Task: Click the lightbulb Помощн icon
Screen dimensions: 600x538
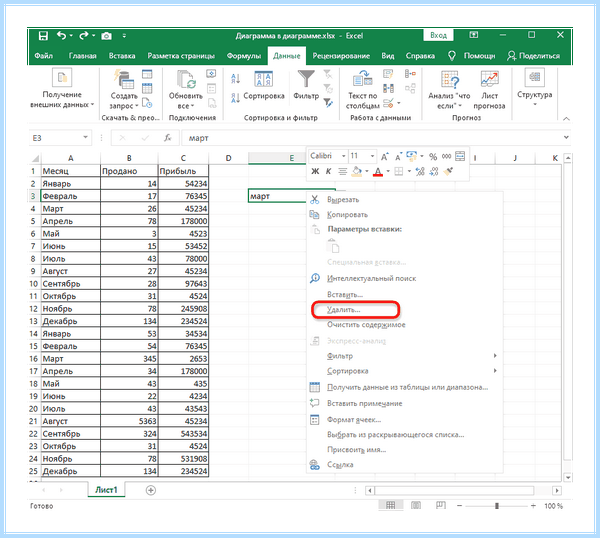Action: pyautogui.click(x=452, y=56)
